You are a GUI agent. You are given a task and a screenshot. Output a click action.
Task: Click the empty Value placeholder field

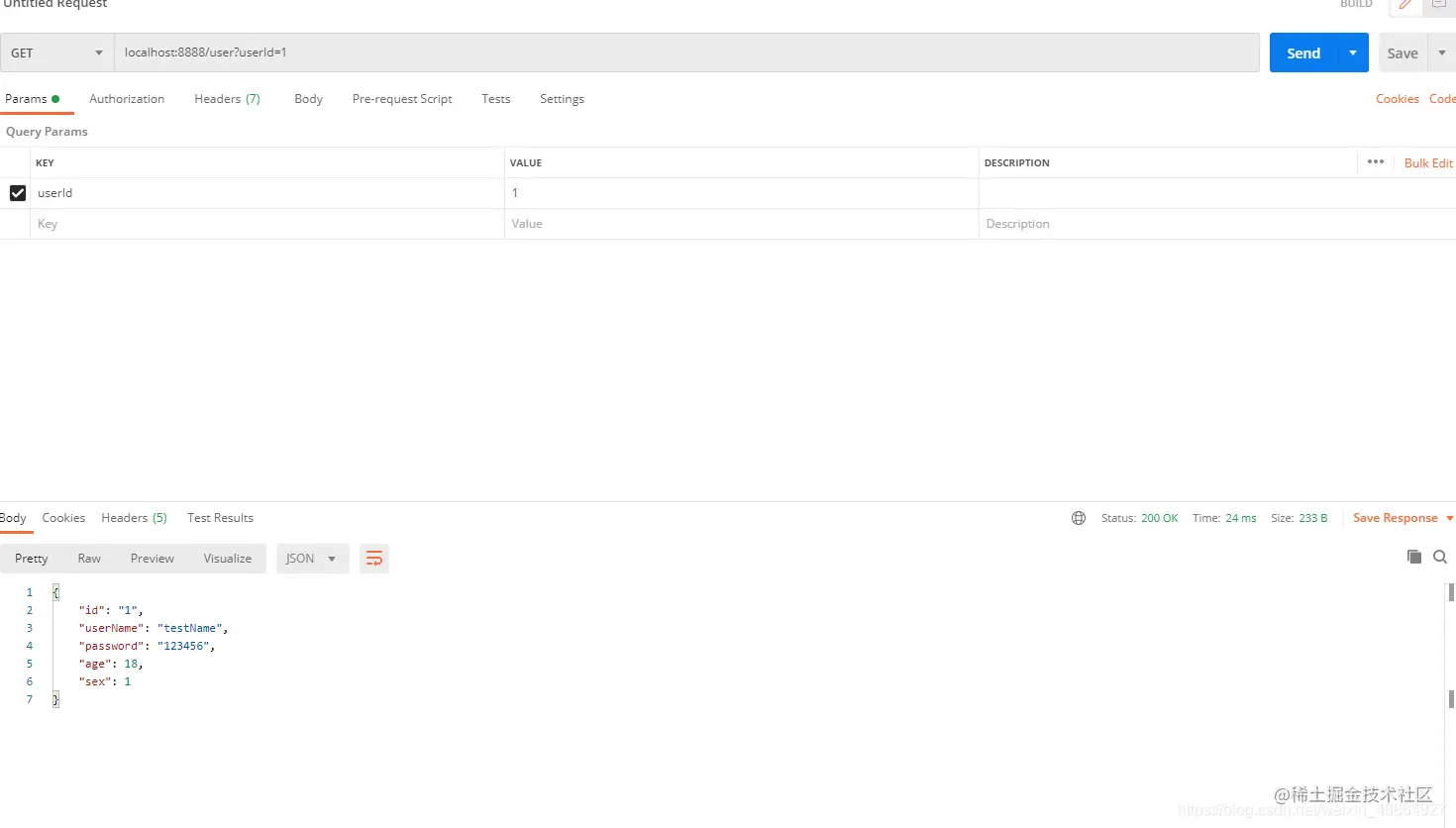click(741, 224)
